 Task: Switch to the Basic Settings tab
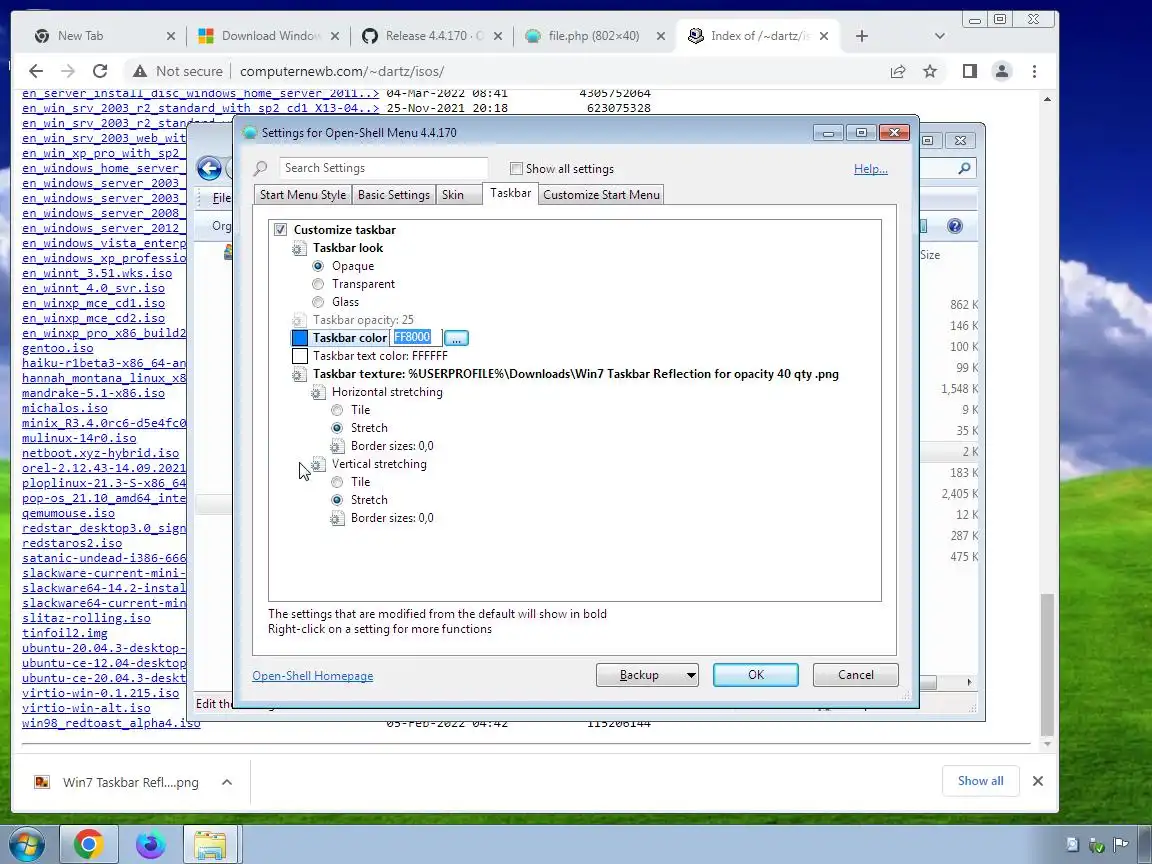pos(393,195)
